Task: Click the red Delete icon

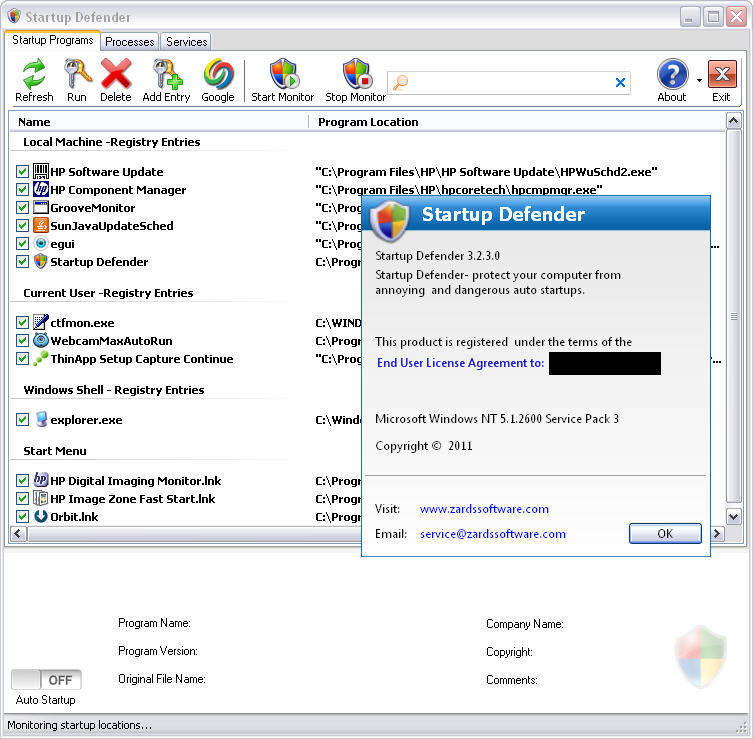Action: 116,74
